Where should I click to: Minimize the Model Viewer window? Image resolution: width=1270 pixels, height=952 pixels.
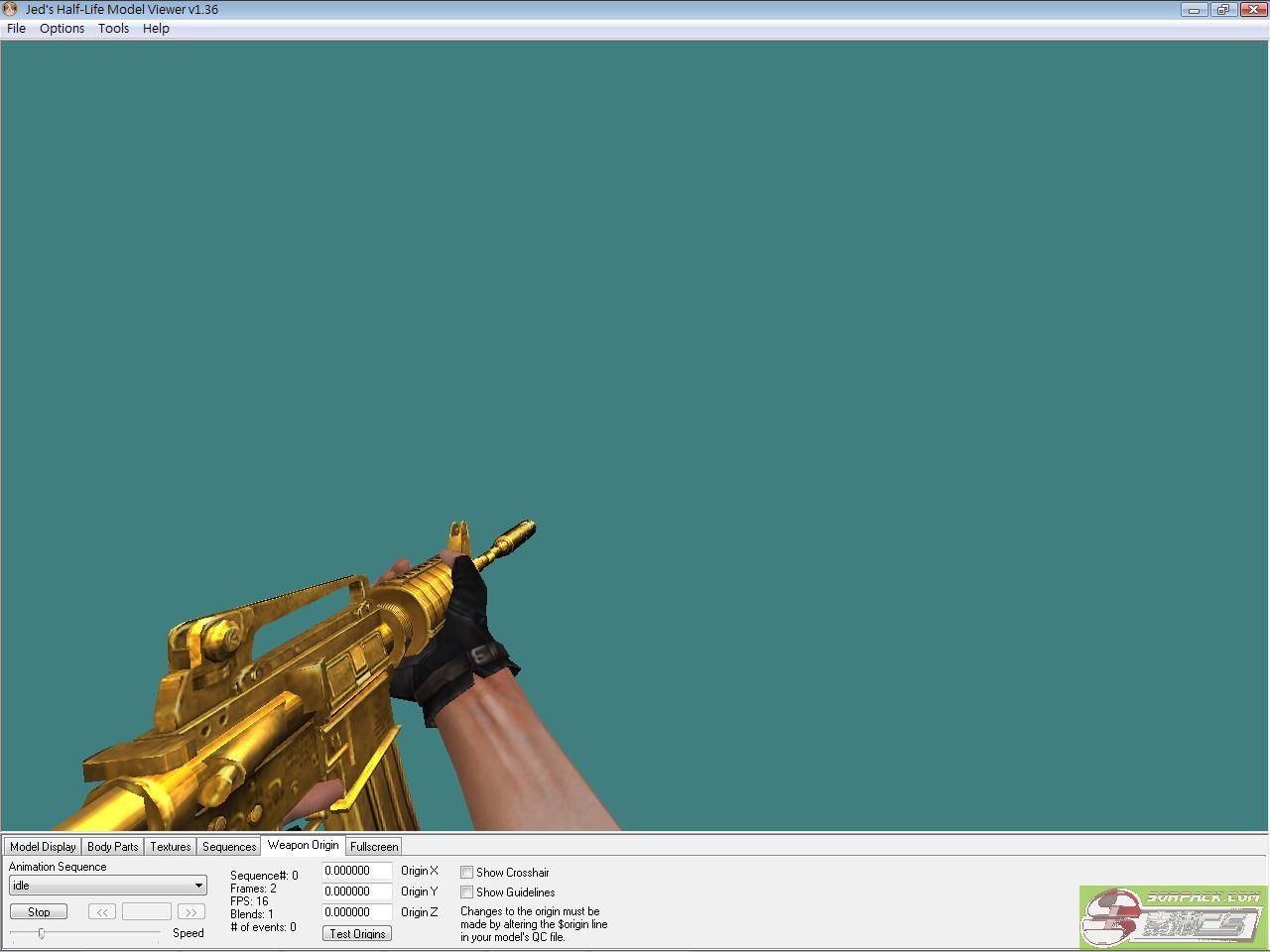click(1194, 10)
